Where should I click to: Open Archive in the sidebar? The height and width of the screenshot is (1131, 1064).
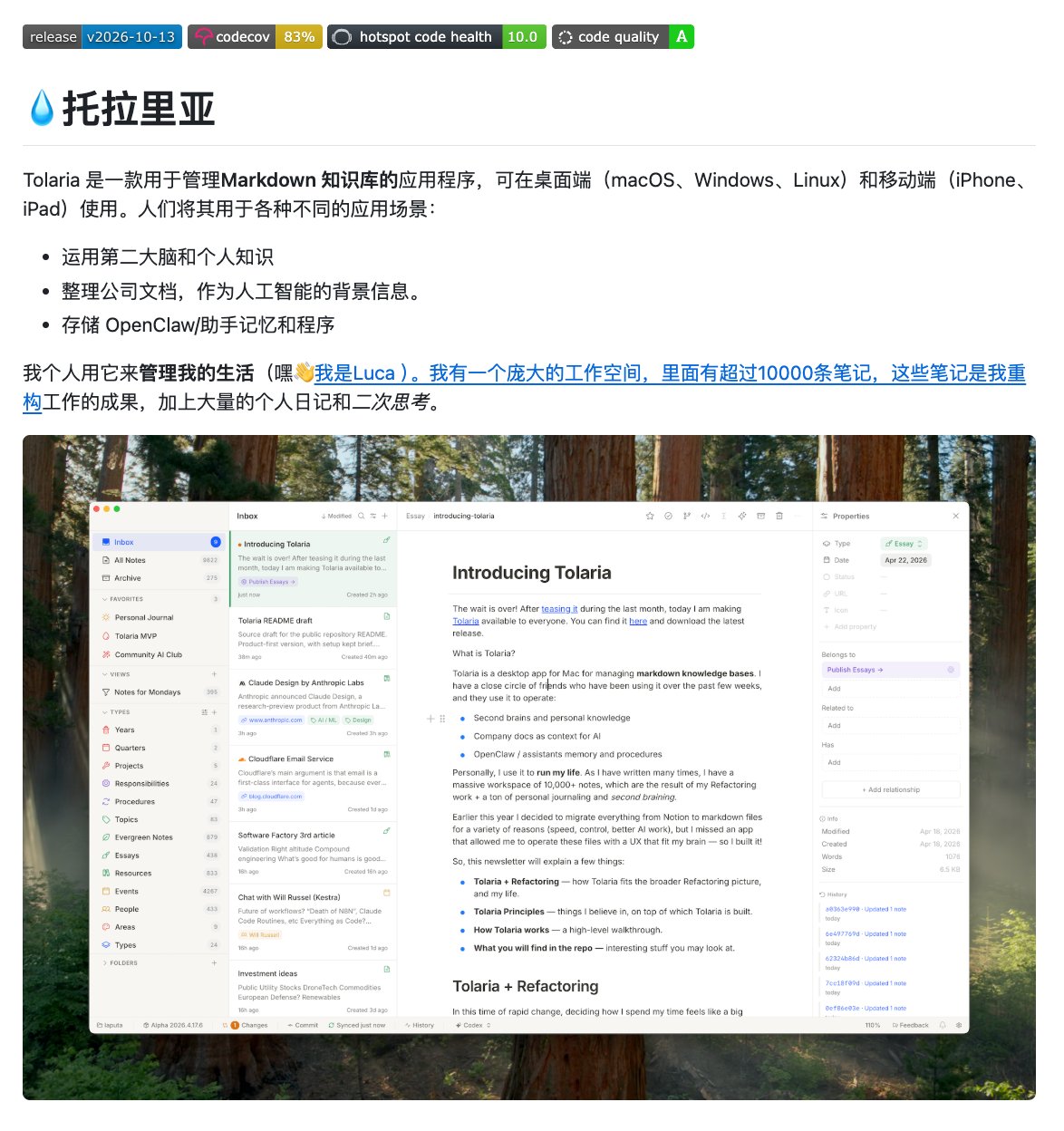pyautogui.click(x=160, y=578)
